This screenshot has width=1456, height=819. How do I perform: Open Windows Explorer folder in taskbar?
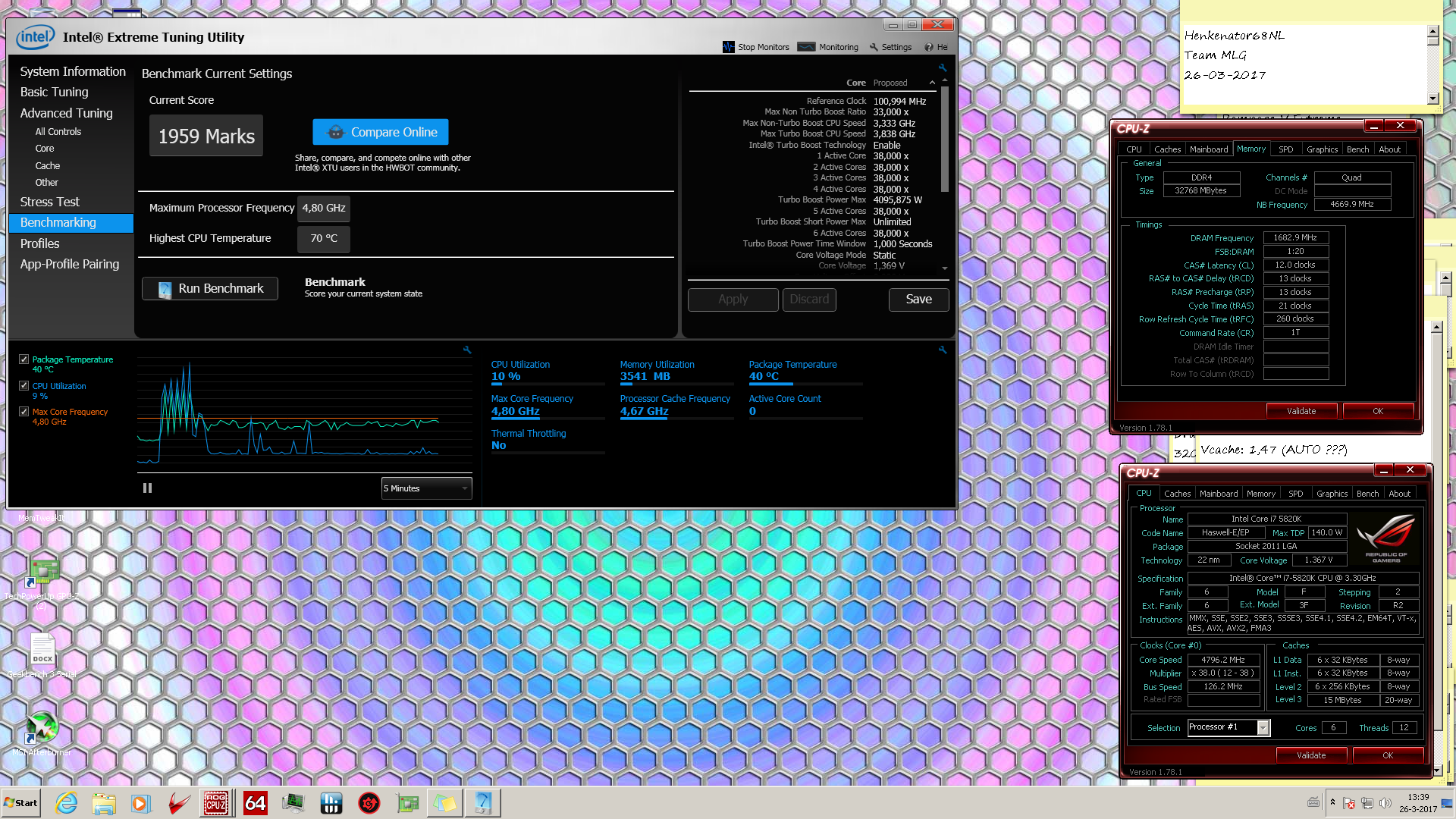(104, 803)
